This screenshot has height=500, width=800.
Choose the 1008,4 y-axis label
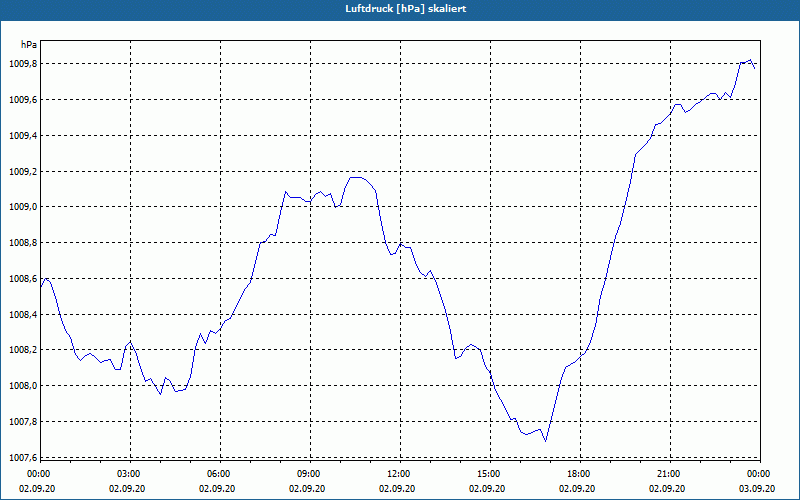pyautogui.click(x=23, y=314)
